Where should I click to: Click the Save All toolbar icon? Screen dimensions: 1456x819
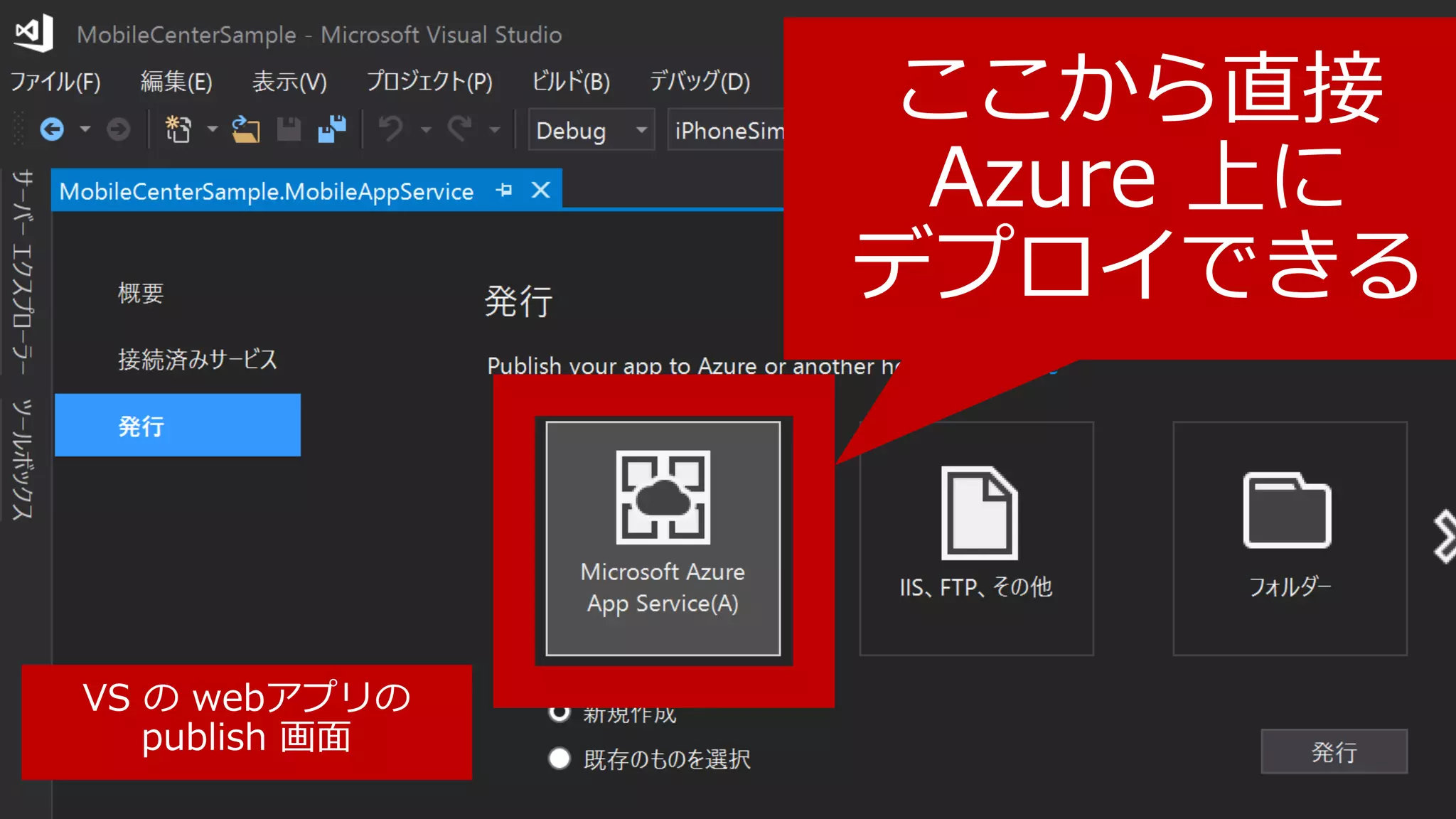point(331,129)
